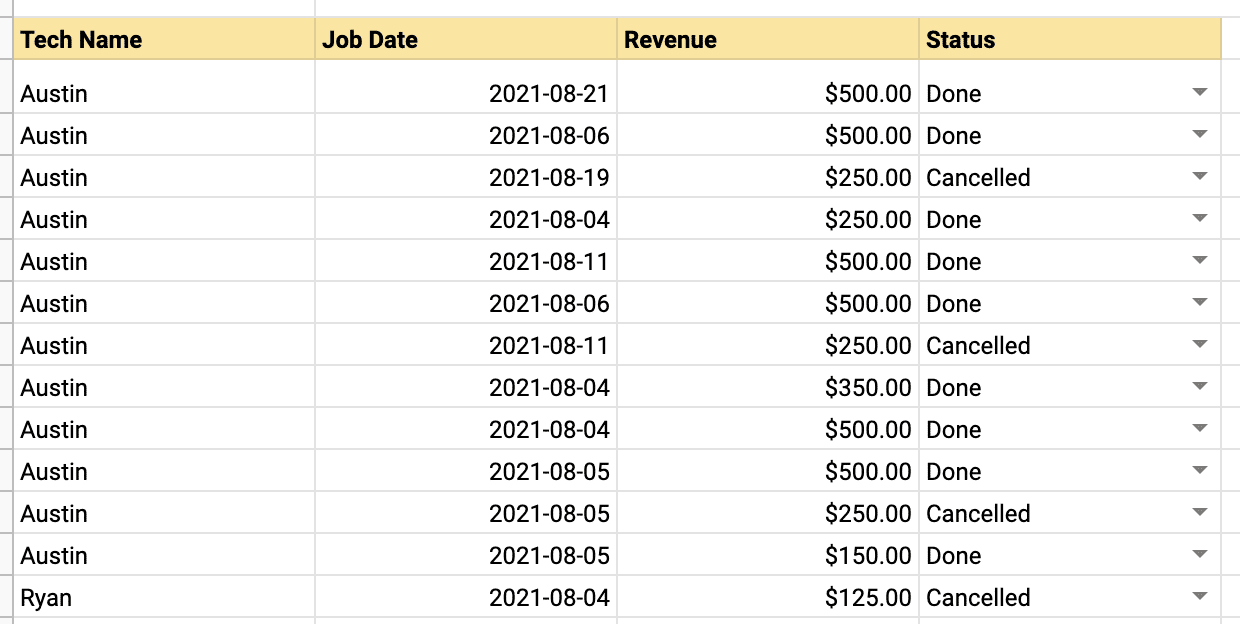Expand status arrow for 2021-08-04 $250.00 row
Image resolution: width=1240 pixels, height=624 pixels.
(1200, 219)
